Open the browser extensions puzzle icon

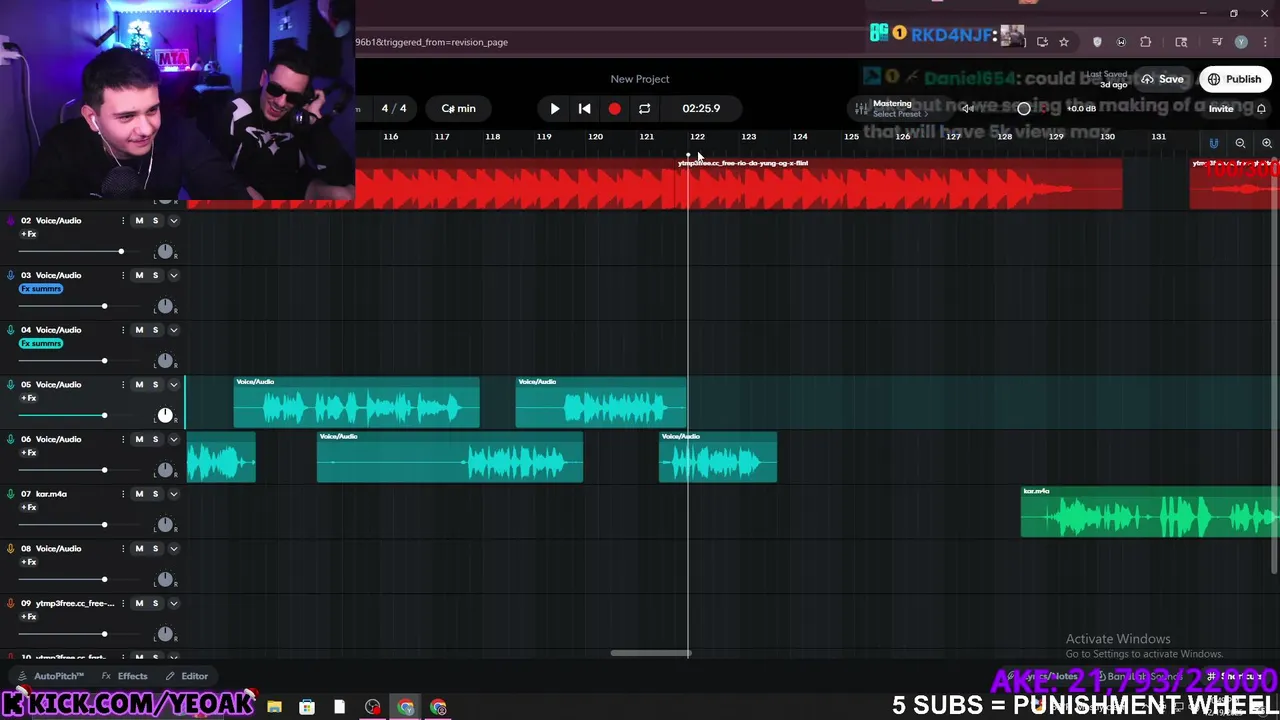click(x=1146, y=42)
